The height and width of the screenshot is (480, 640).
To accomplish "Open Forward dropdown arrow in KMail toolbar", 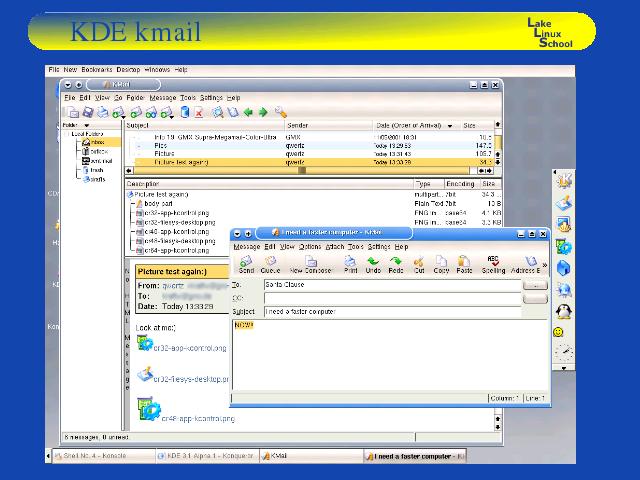I will tap(171, 117).
